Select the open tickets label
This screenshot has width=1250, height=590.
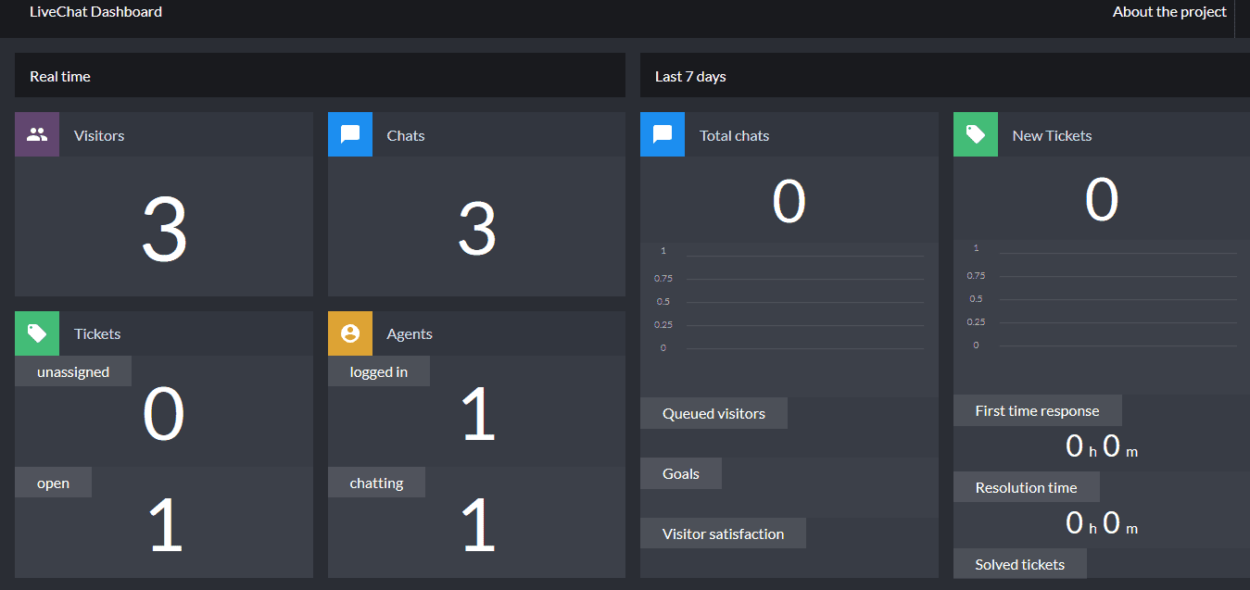pos(53,483)
